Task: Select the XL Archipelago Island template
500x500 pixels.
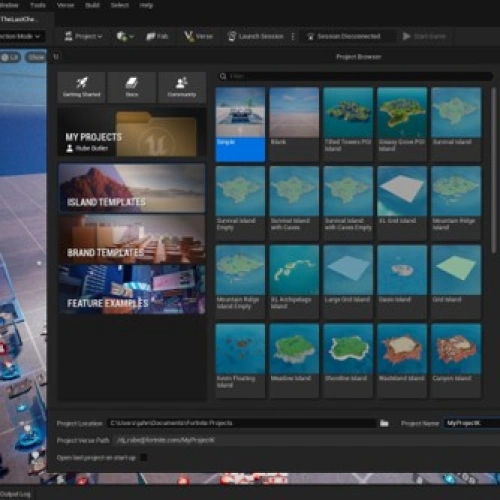Action: pyautogui.click(x=294, y=282)
